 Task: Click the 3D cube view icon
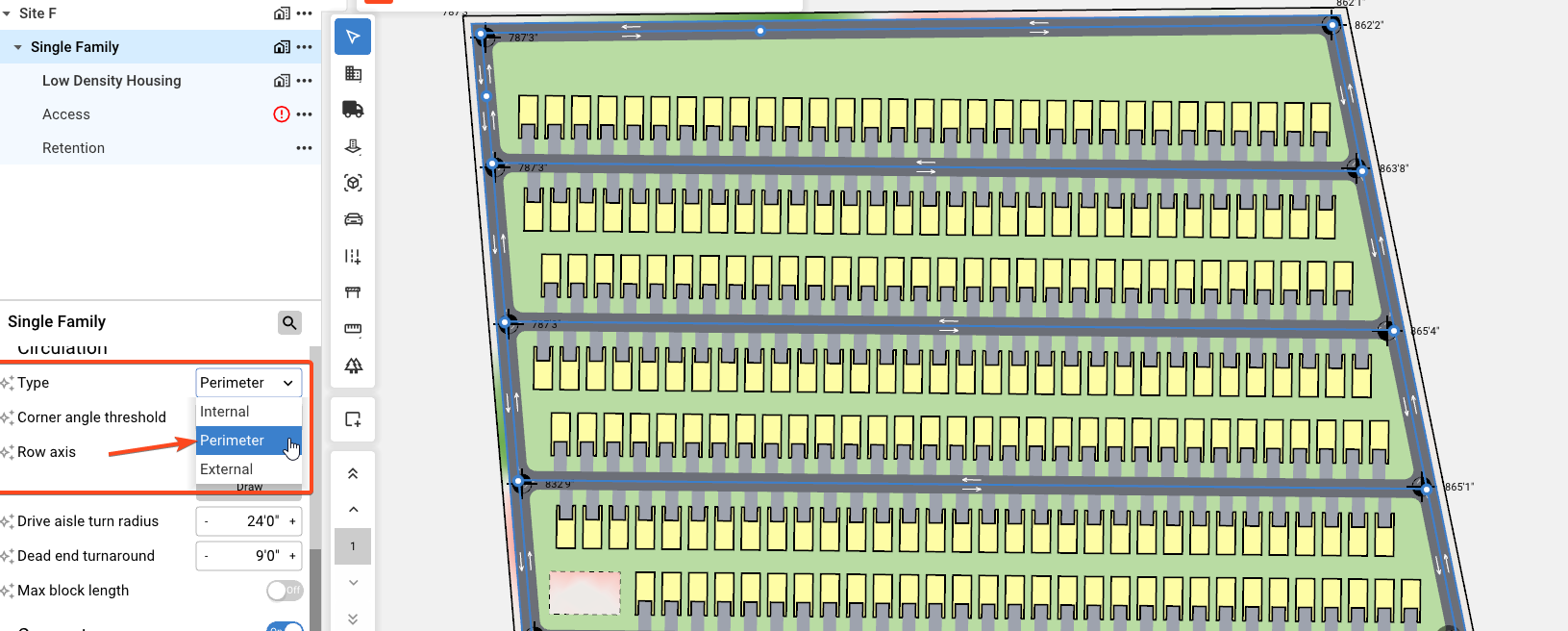coord(353,183)
